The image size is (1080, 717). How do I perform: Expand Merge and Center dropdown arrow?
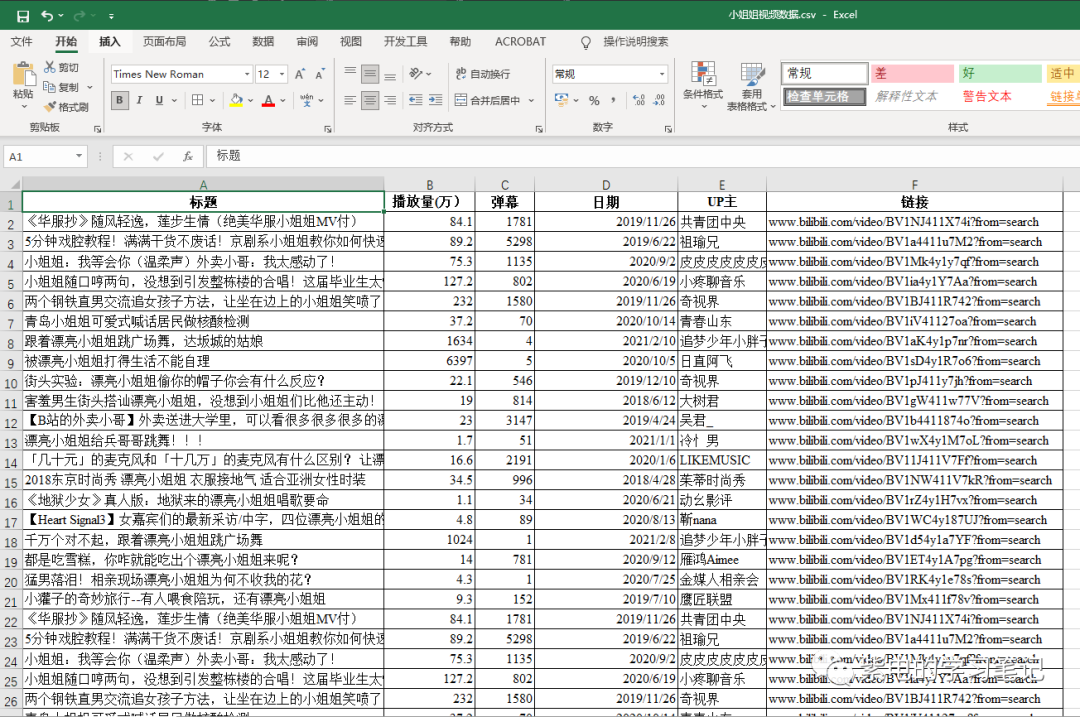tap(531, 101)
